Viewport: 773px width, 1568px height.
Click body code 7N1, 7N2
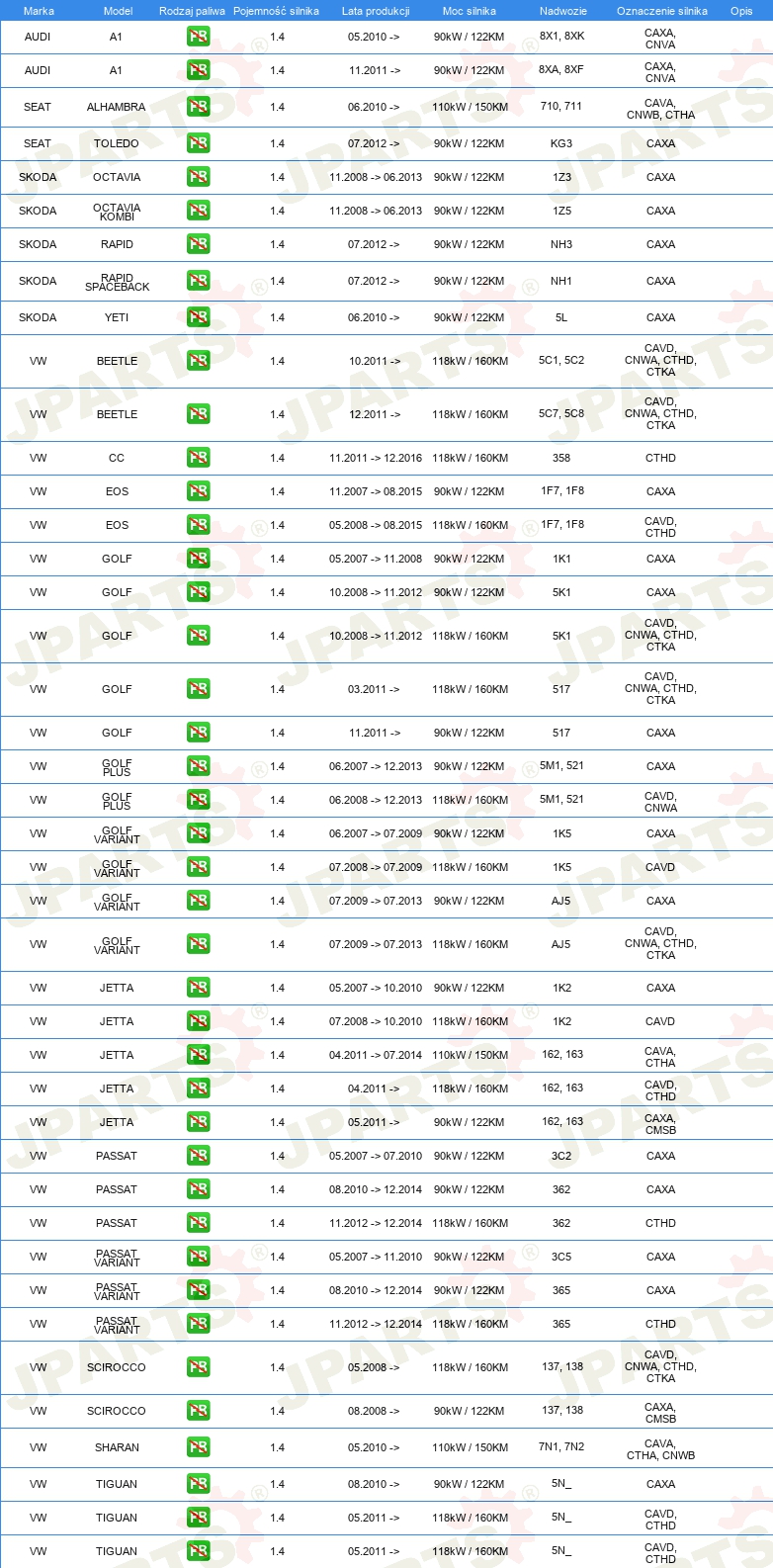click(561, 1446)
